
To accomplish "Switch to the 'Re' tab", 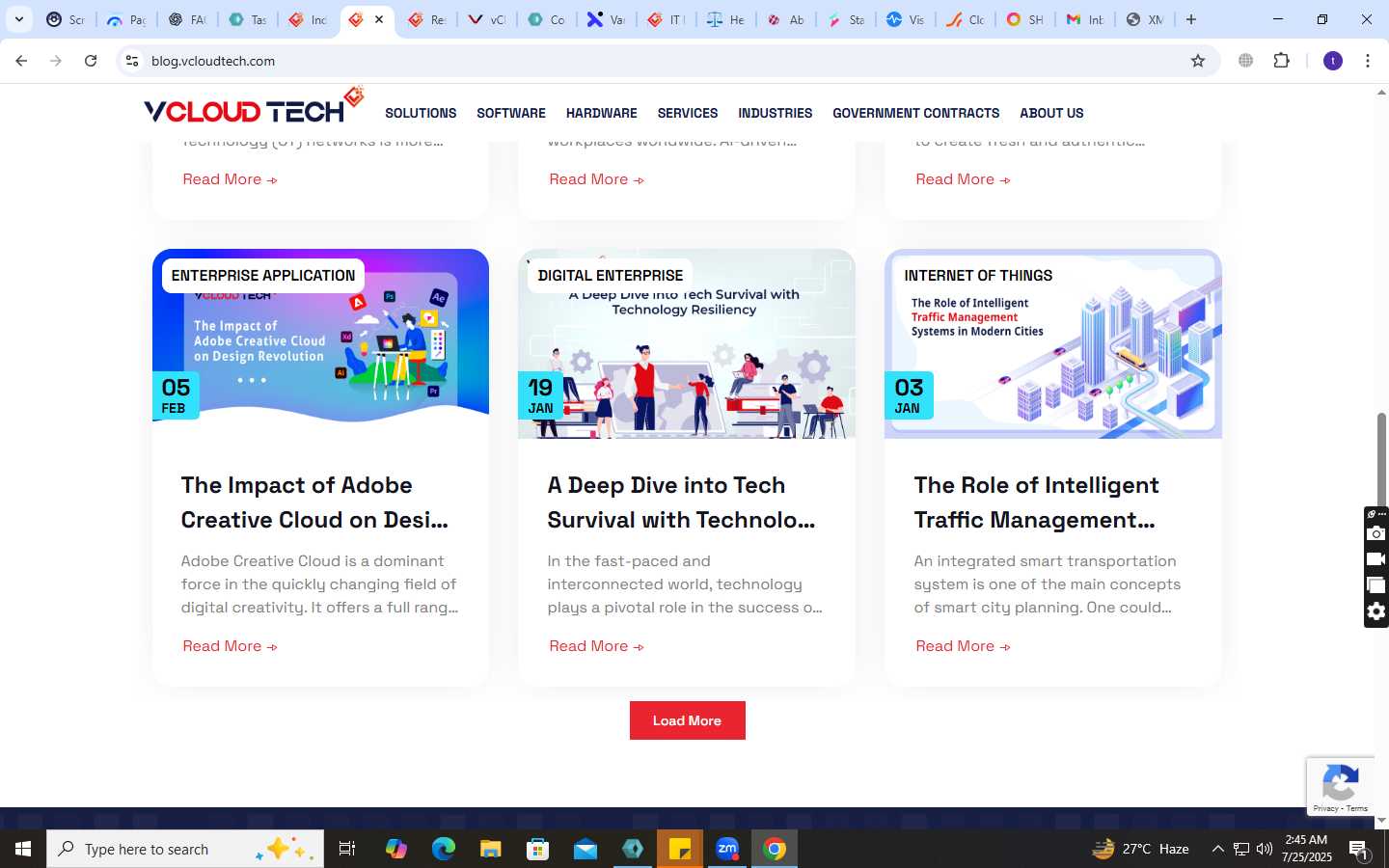I will point(427,19).
